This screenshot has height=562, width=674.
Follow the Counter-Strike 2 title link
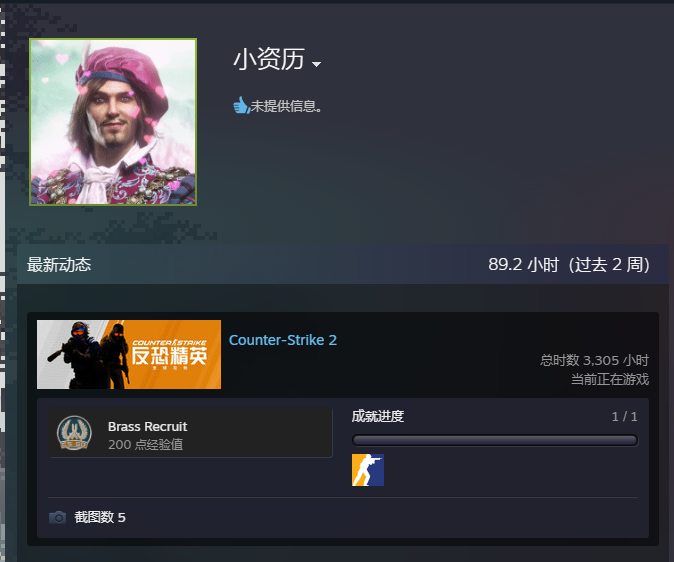(283, 340)
